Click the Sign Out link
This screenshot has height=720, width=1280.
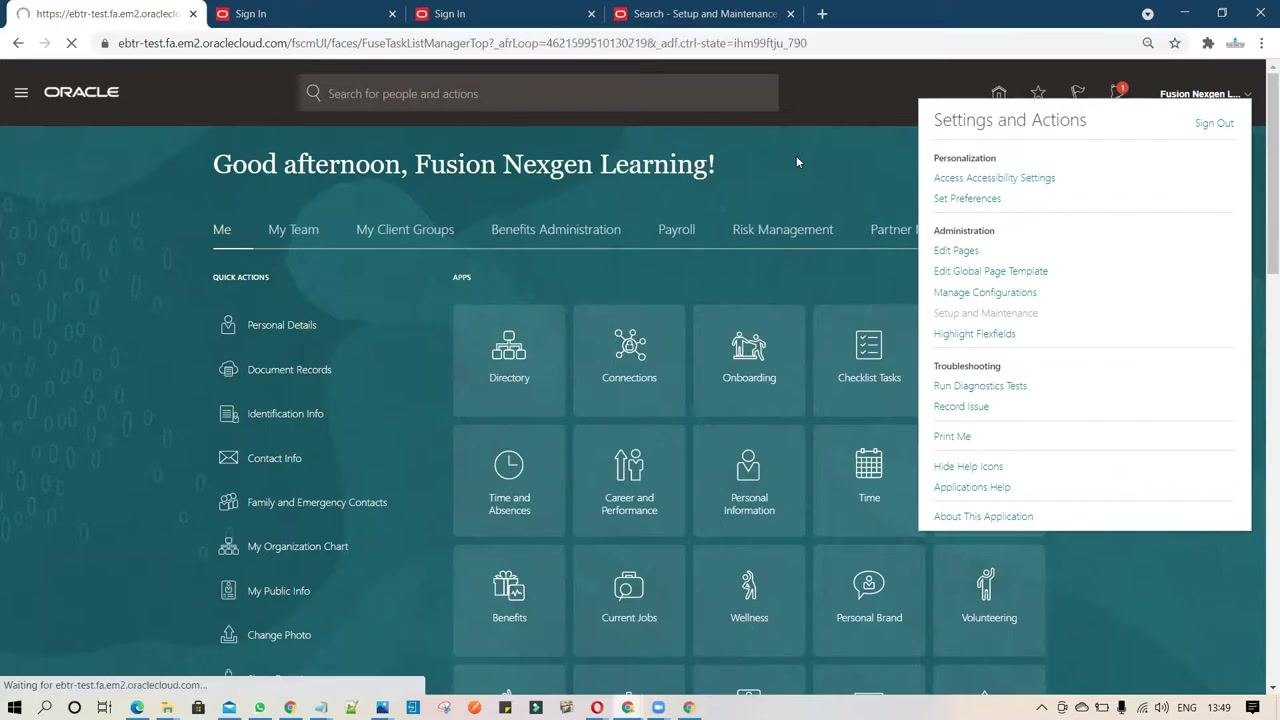point(1214,123)
